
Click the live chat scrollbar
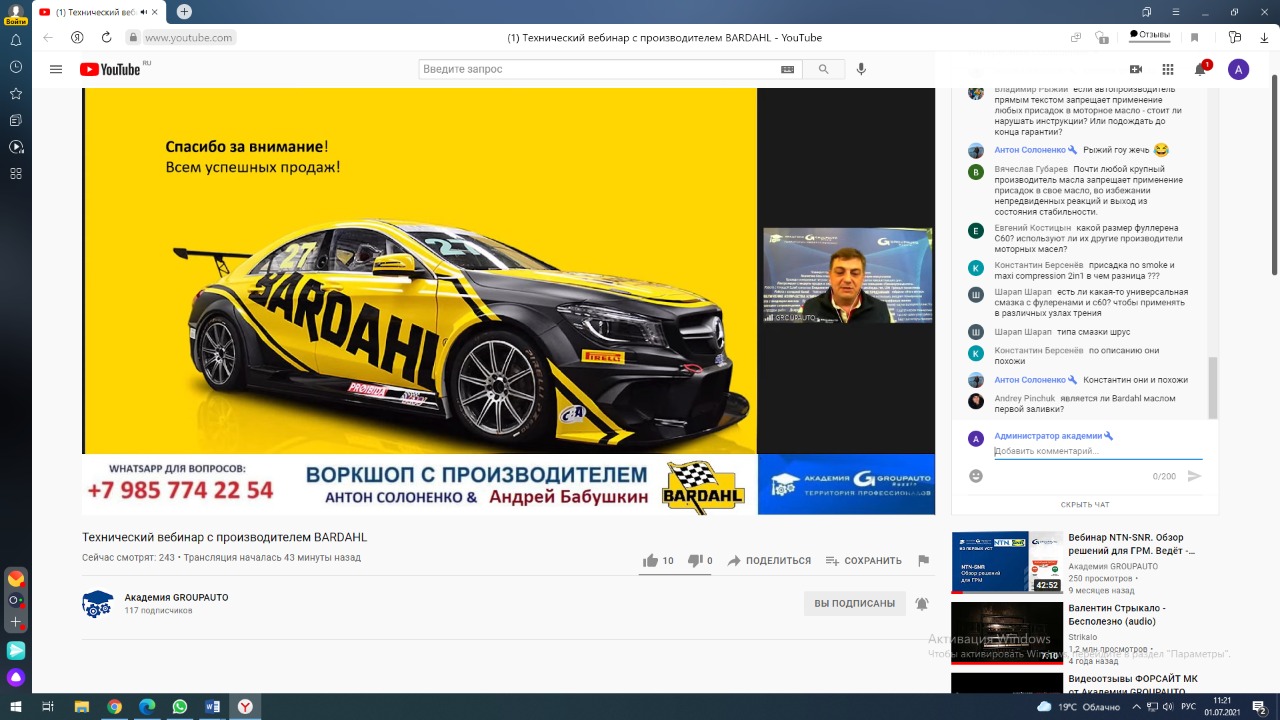click(1213, 388)
